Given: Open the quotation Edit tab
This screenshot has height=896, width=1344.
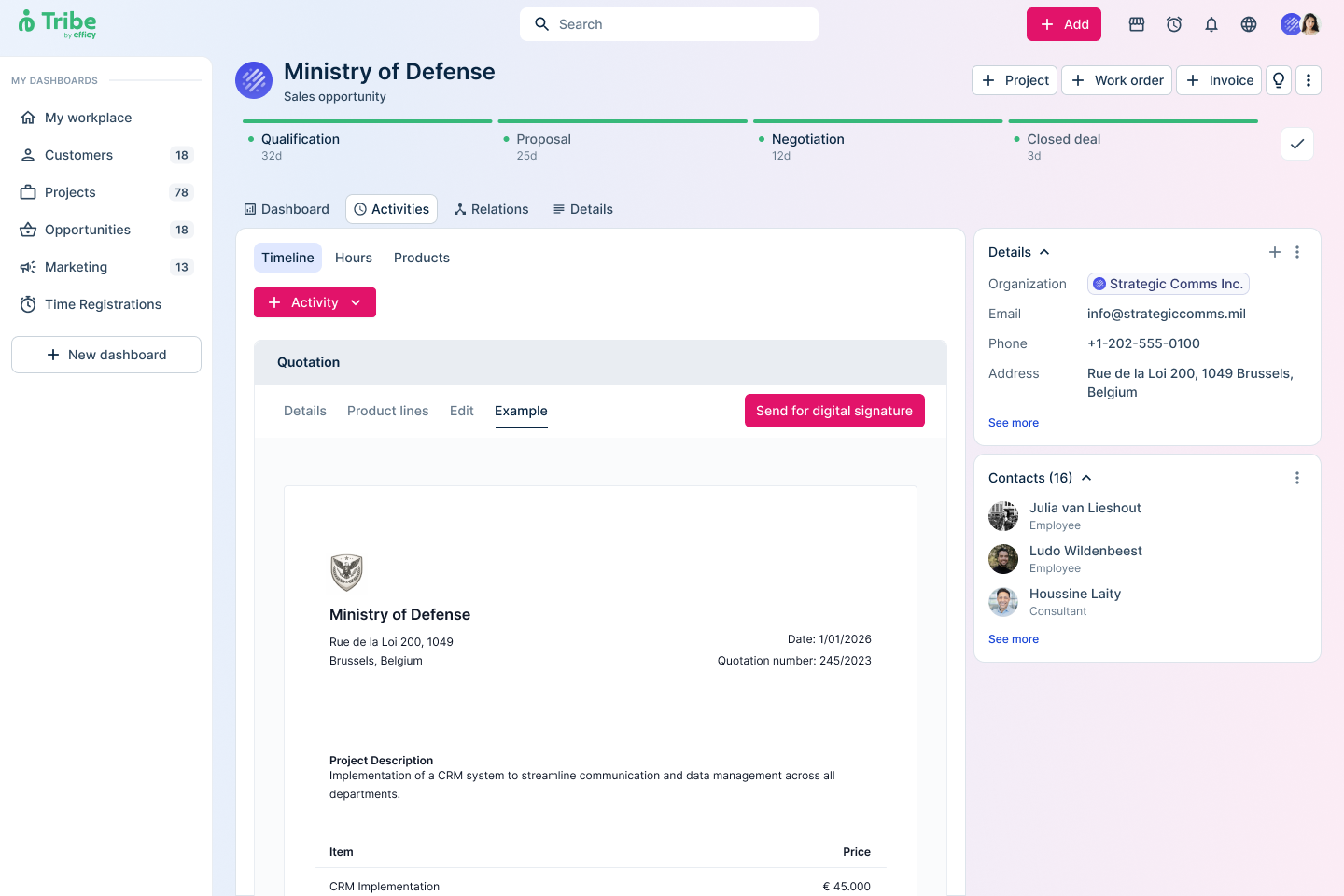Looking at the screenshot, I should [x=462, y=411].
